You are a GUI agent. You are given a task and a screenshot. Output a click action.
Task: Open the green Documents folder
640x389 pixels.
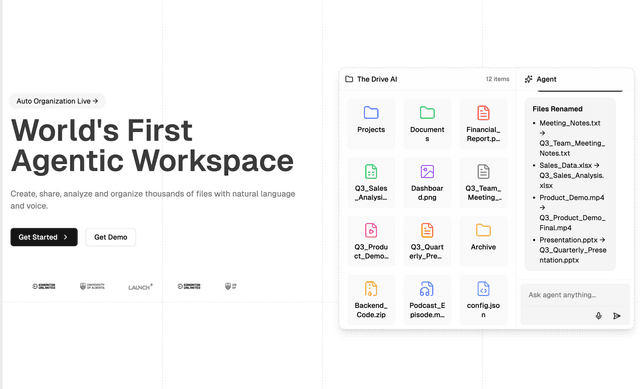tap(427, 113)
